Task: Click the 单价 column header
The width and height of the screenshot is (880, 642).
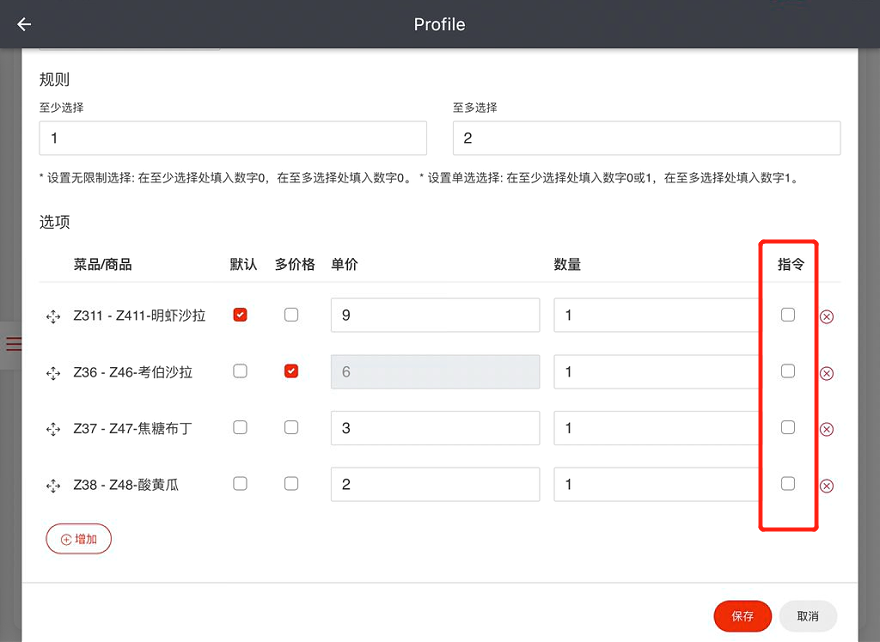Action: point(345,264)
